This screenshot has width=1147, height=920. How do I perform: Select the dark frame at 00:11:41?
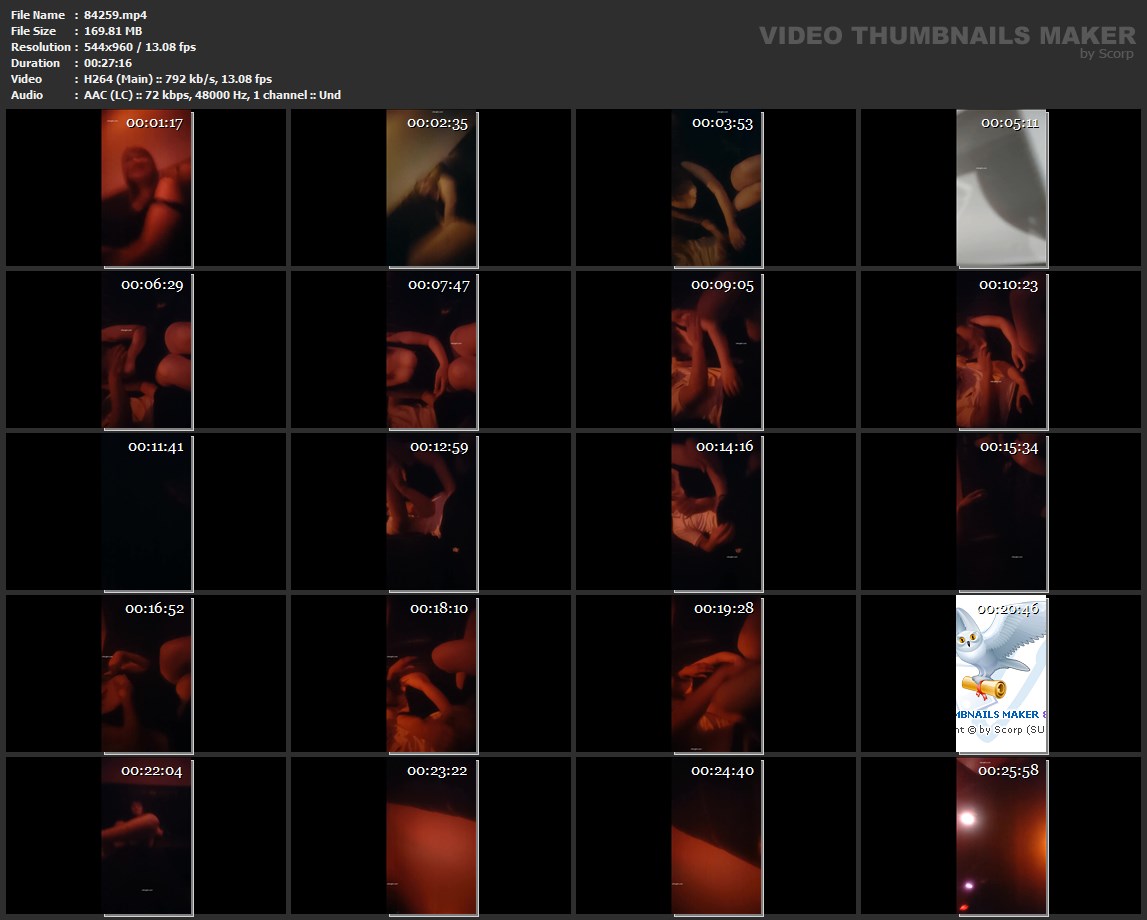coord(146,512)
